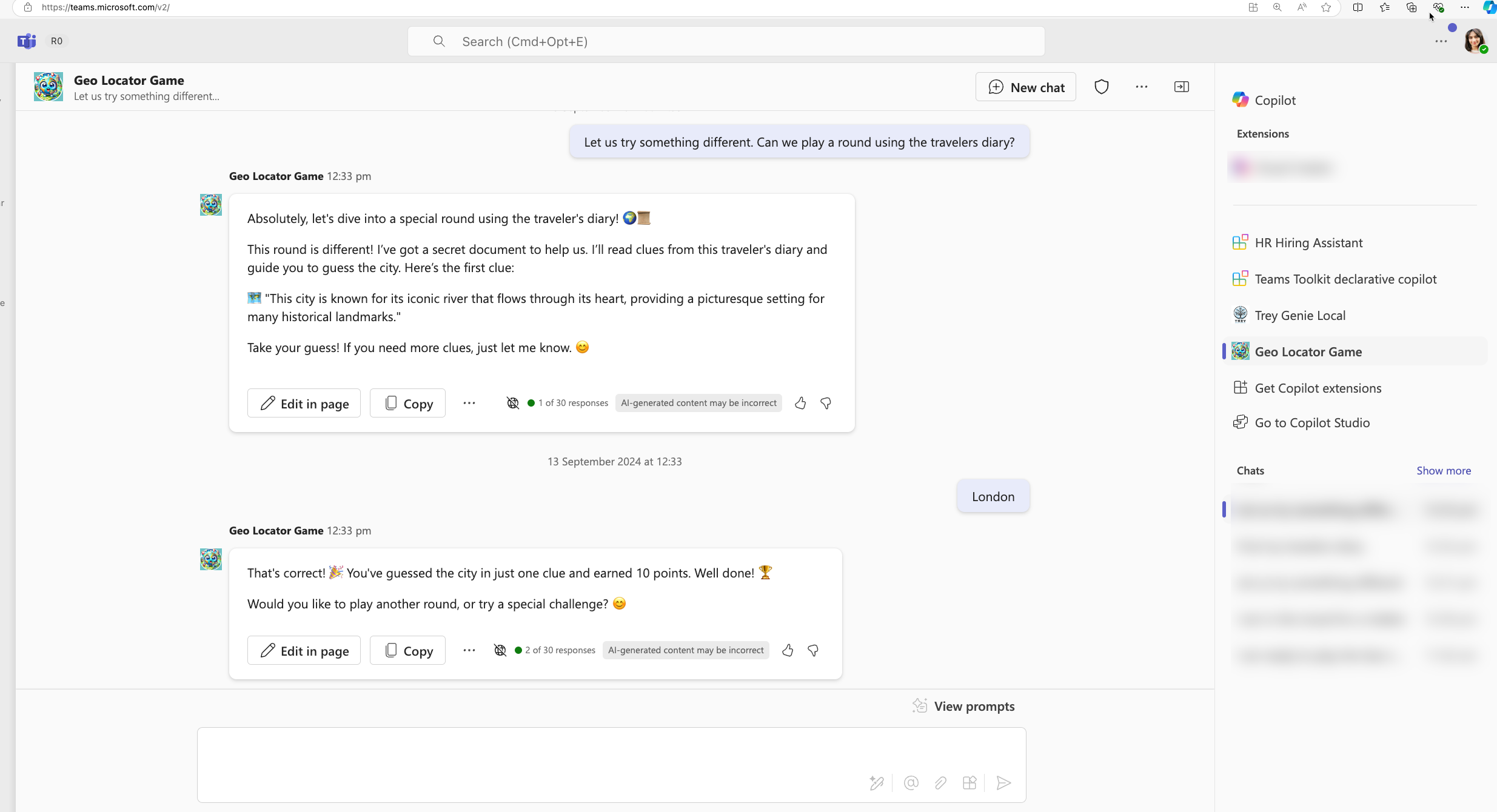Thumbs down the 'That's correct' response
This screenshot has height=812, width=1497.
click(813, 650)
